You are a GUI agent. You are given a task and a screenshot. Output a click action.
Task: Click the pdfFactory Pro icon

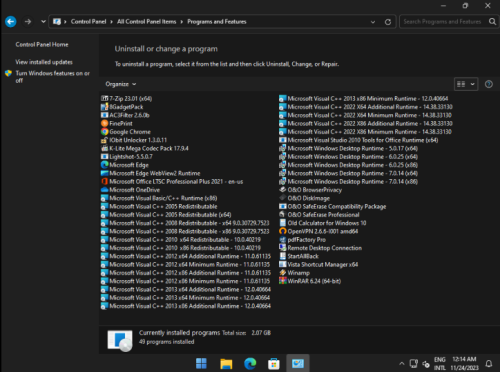pos(283,239)
